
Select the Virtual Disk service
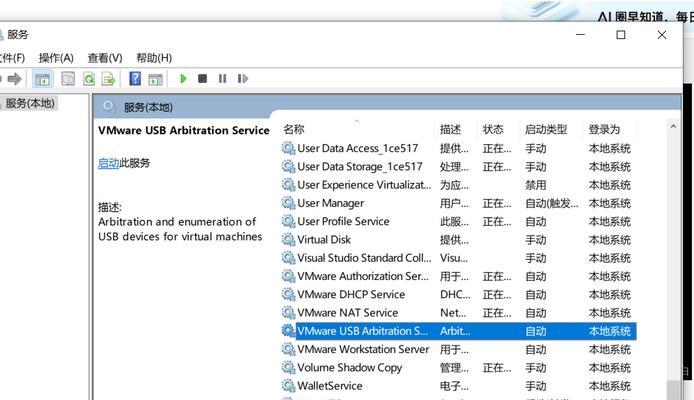tap(459, 240)
